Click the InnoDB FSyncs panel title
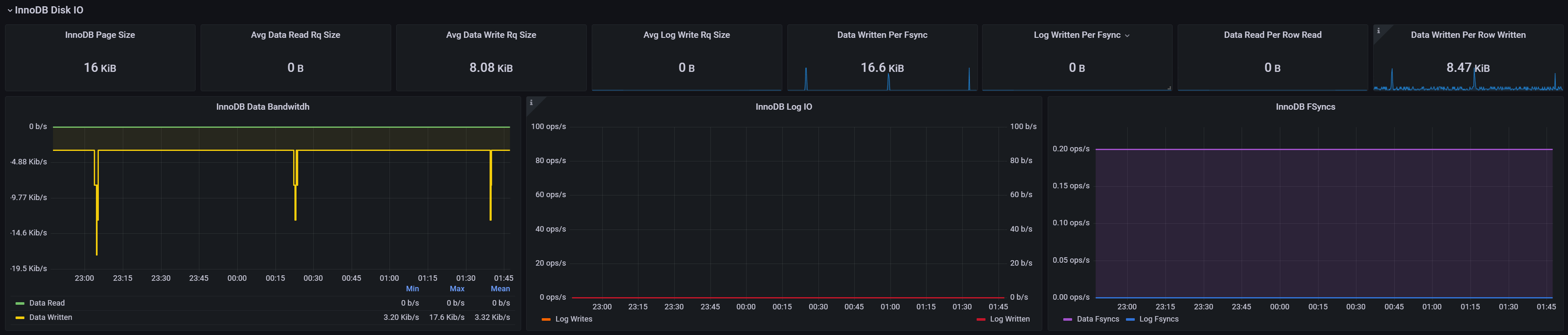1568x335 pixels. click(1305, 107)
